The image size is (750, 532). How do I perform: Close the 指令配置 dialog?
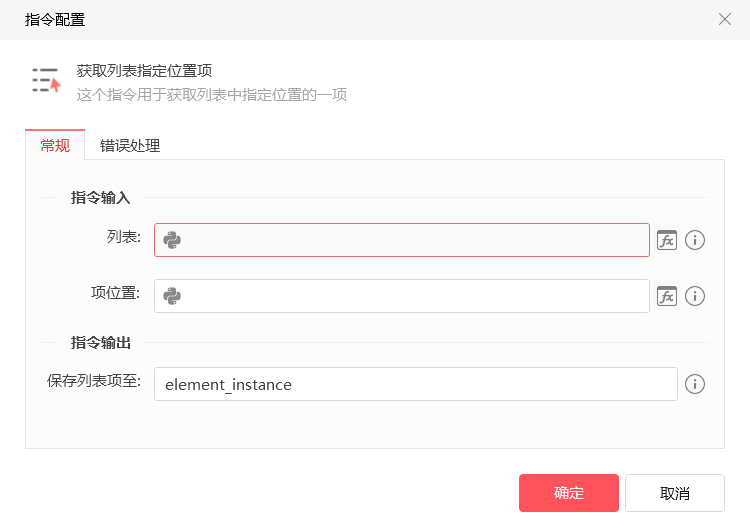tap(725, 19)
